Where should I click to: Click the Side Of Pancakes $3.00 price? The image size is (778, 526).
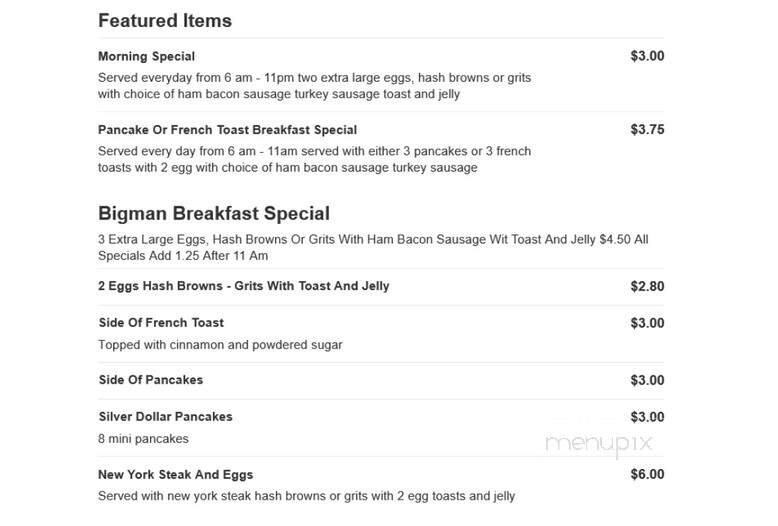[647, 380]
